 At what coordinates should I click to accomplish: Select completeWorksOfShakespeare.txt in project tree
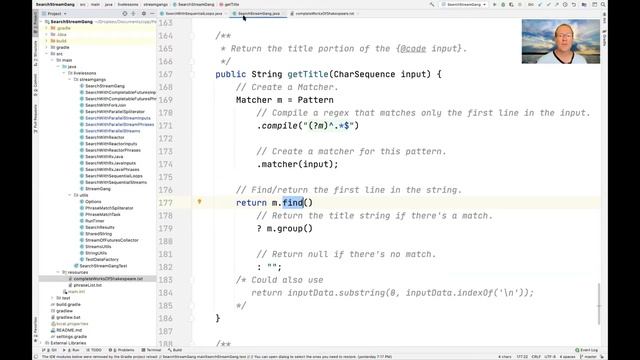pyautogui.click(x=108, y=279)
